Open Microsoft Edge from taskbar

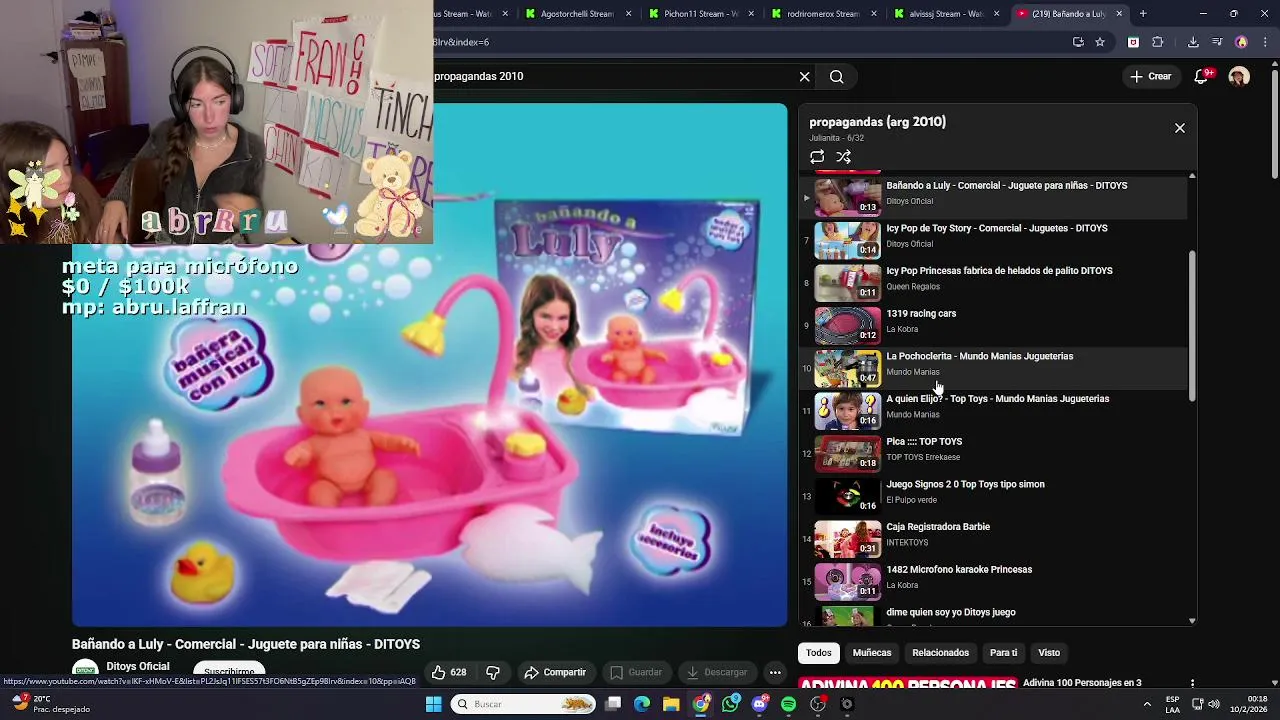click(x=642, y=704)
